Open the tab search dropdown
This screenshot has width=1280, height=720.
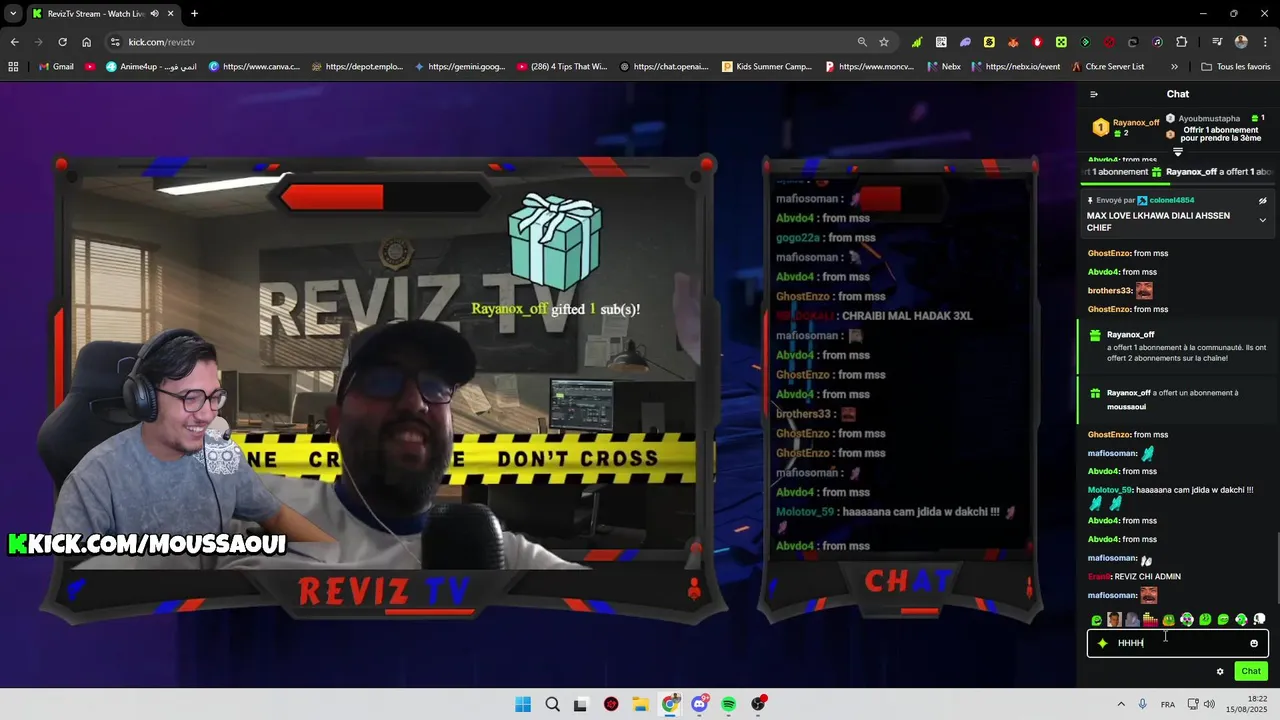tap(13, 14)
